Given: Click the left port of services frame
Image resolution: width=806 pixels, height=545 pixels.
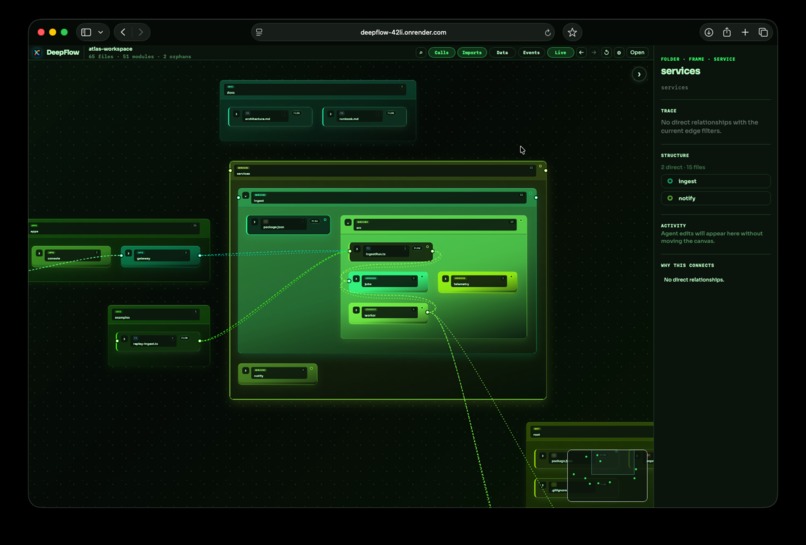Looking at the screenshot, I should pyautogui.click(x=230, y=171).
